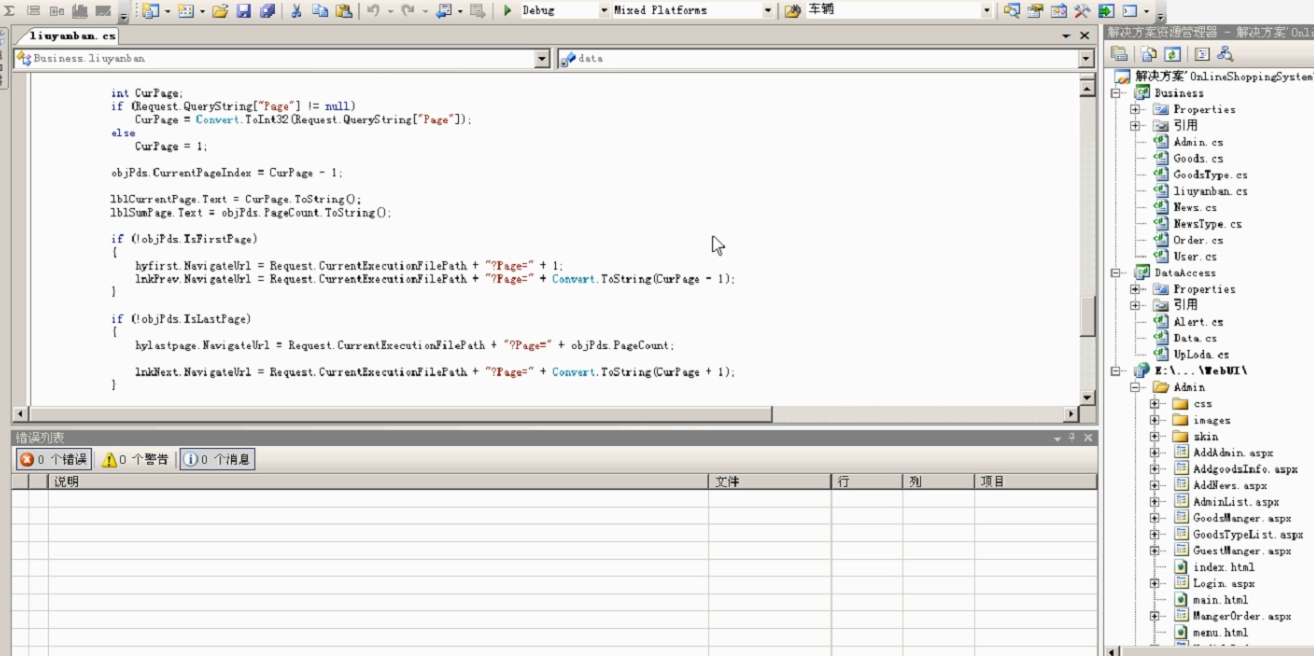Image resolution: width=1314 pixels, height=656 pixels.
Task: Click the Command Window toolbar icon
Action: [x=1130, y=11]
